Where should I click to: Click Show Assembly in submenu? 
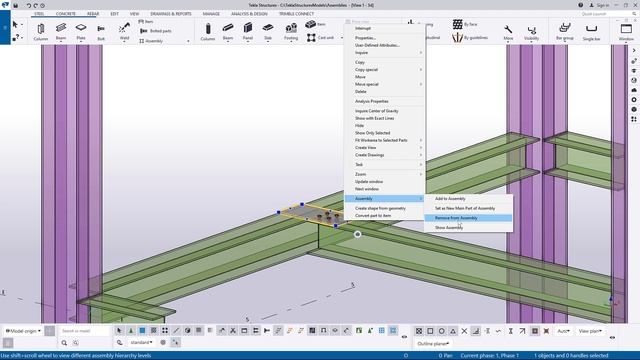pyautogui.click(x=468, y=228)
